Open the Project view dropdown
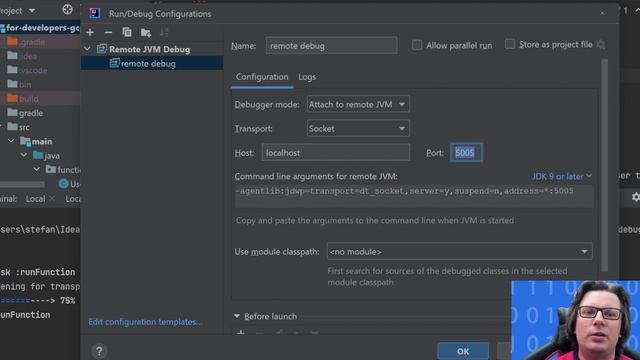The width and height of the screenshot is (640, 360). 32,10
